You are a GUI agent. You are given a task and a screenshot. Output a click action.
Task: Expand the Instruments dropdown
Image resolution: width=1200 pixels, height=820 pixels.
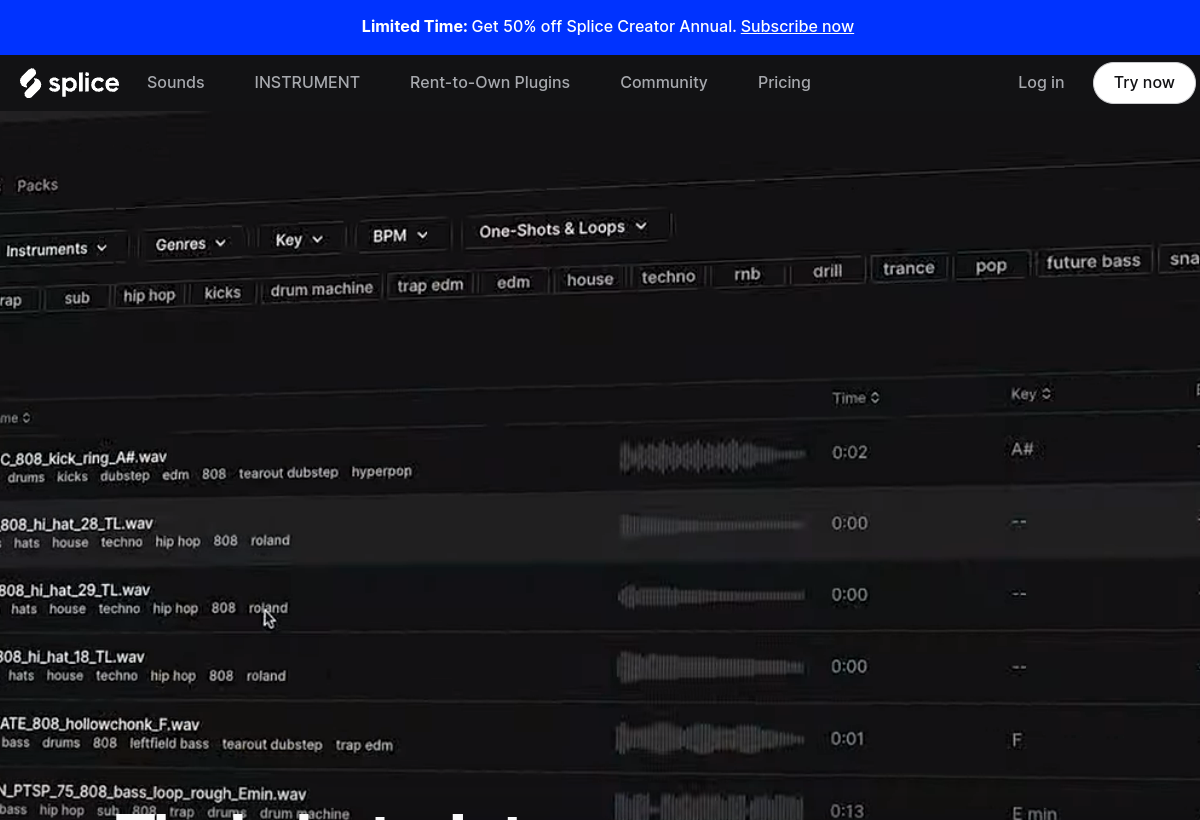(60, 249)
